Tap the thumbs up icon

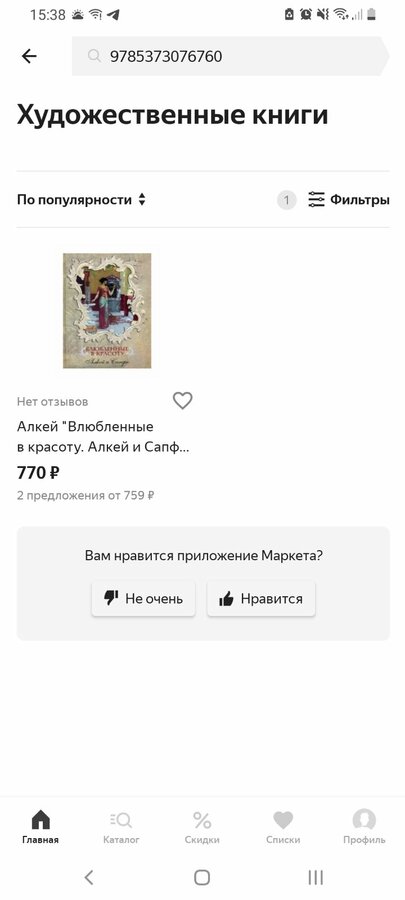pyautogui.click(x=227, y=599)
